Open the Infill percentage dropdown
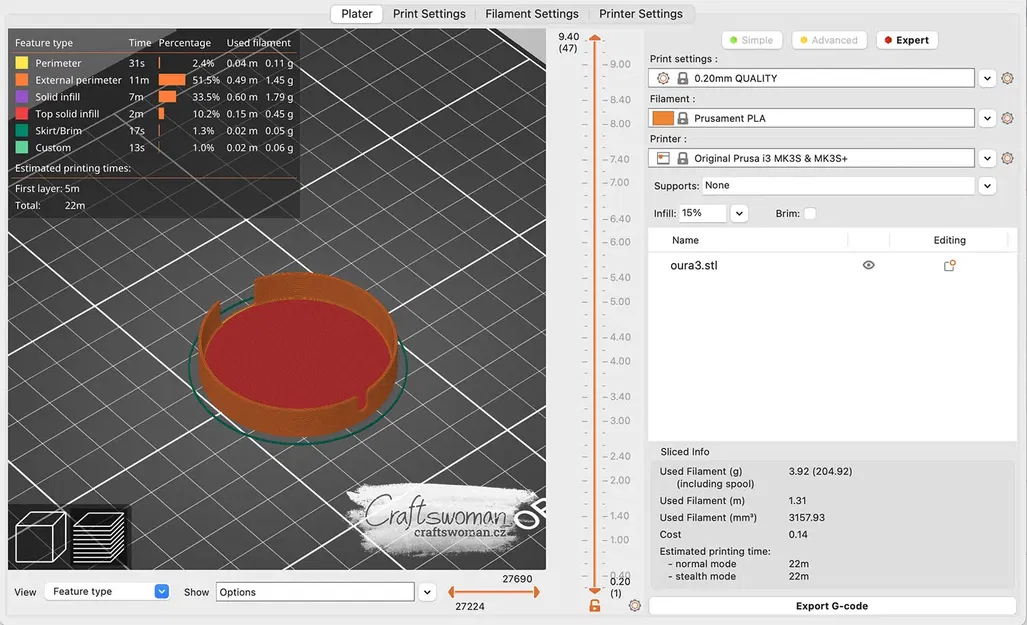The width and height of the screenshot is (1027, 625). click(739, 214)
